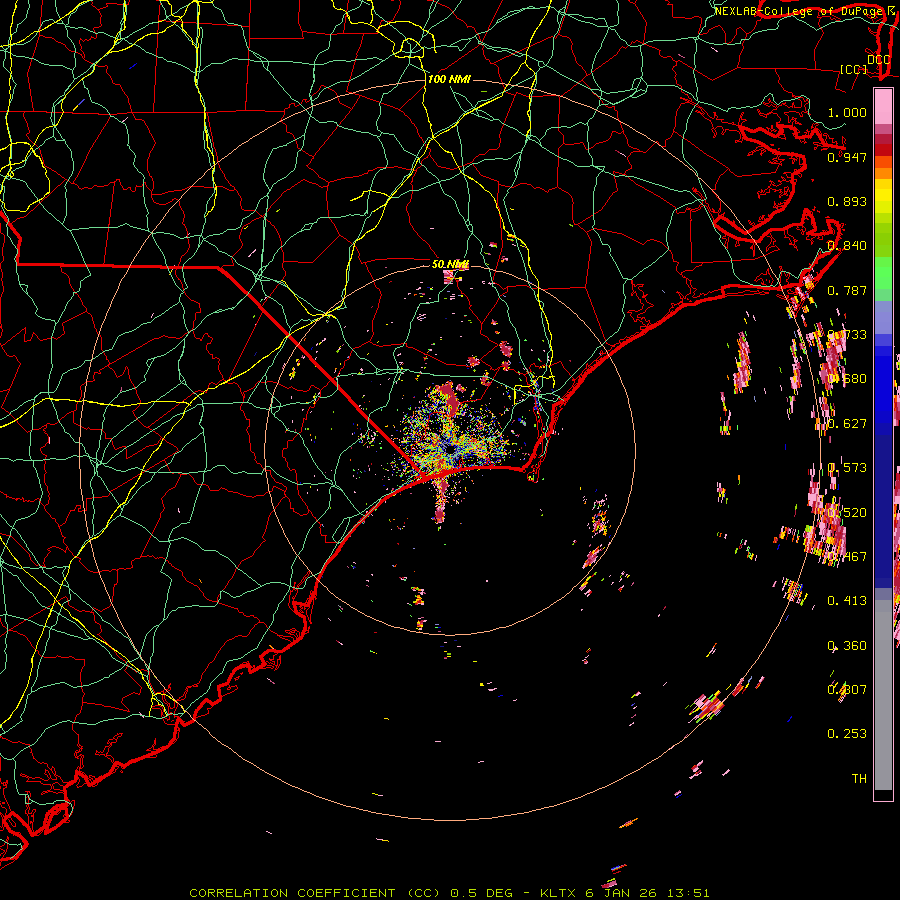This screenshot has height=900, width=900.
Task: Click the 1.000 legend value
Action: pos(847,112)
